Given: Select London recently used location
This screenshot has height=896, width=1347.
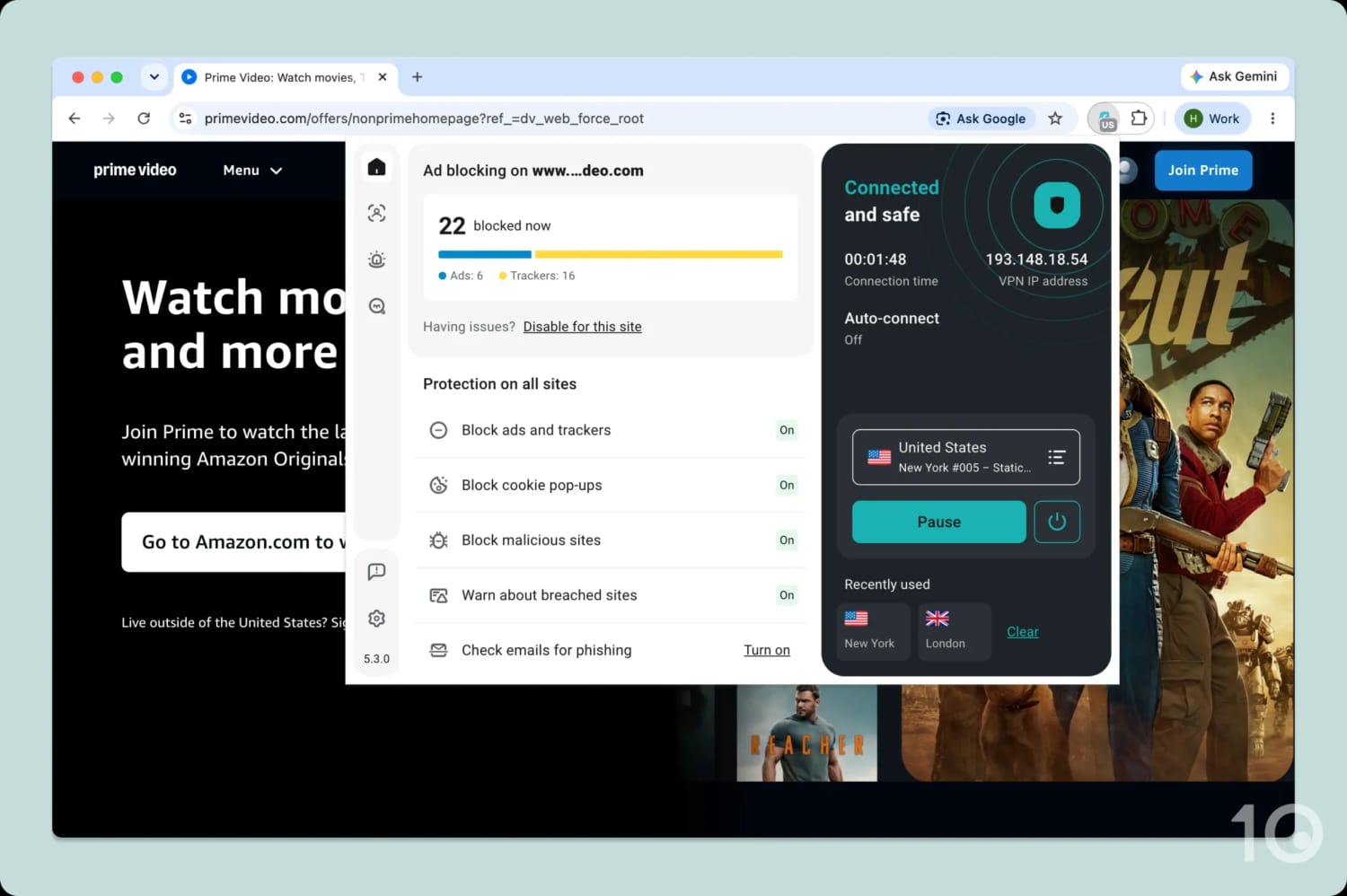Looking at the screenshot, I should coord(954,632).
